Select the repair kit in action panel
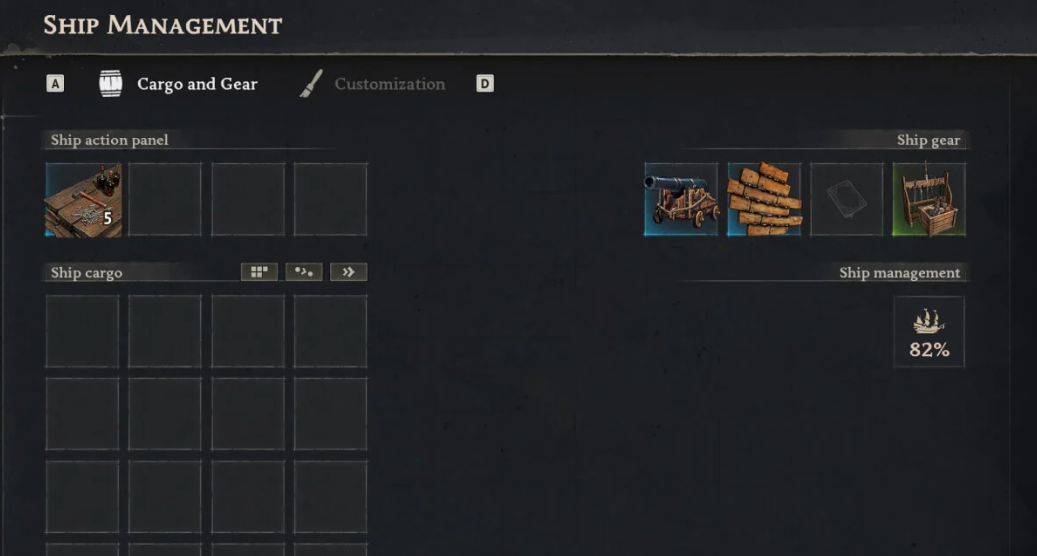 [83, 200]
